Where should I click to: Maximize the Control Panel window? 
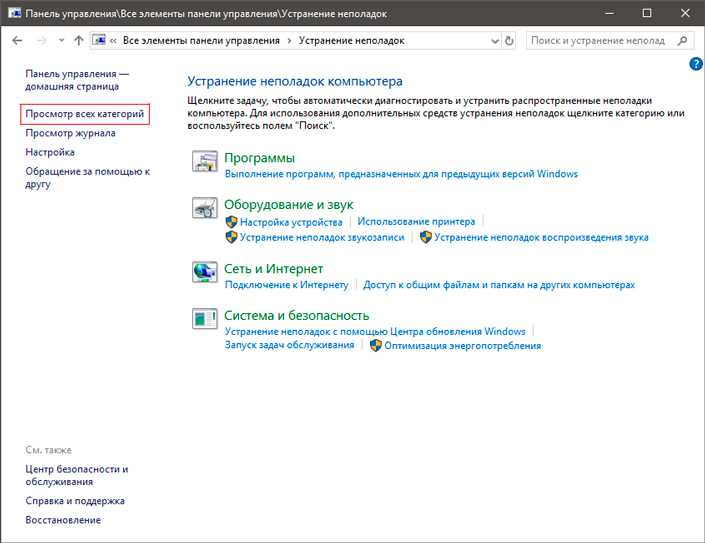pyautogui.click(x=647, y=13)
